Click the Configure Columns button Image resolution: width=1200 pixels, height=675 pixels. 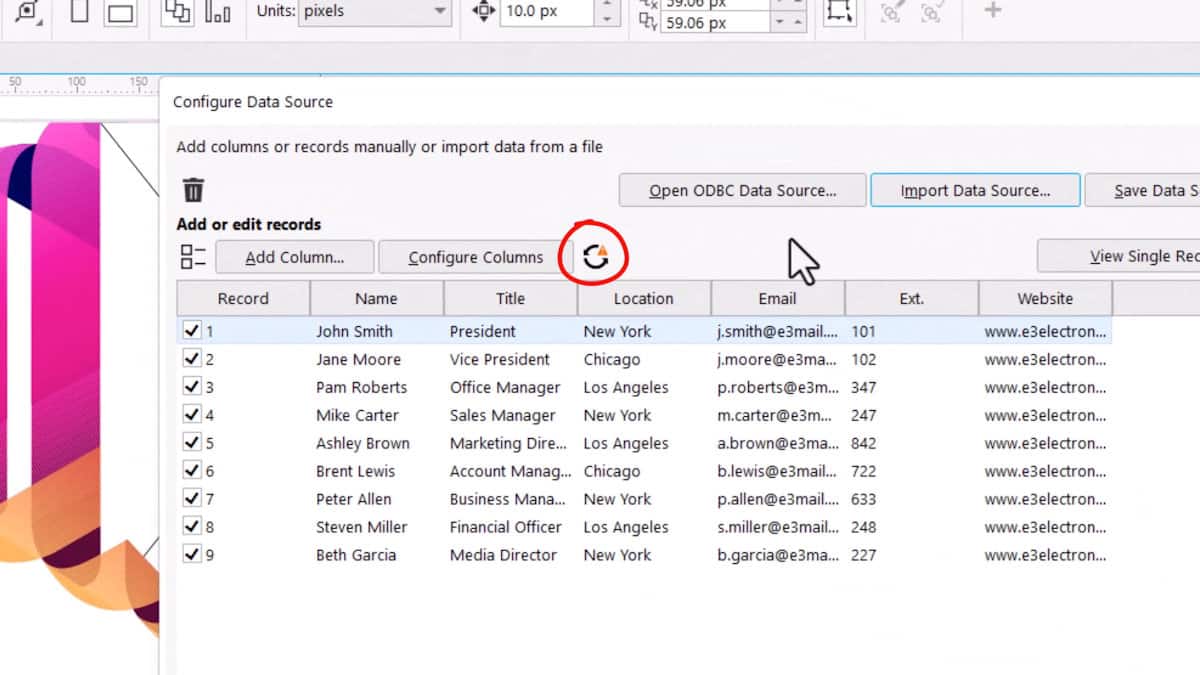click(478, 256)
